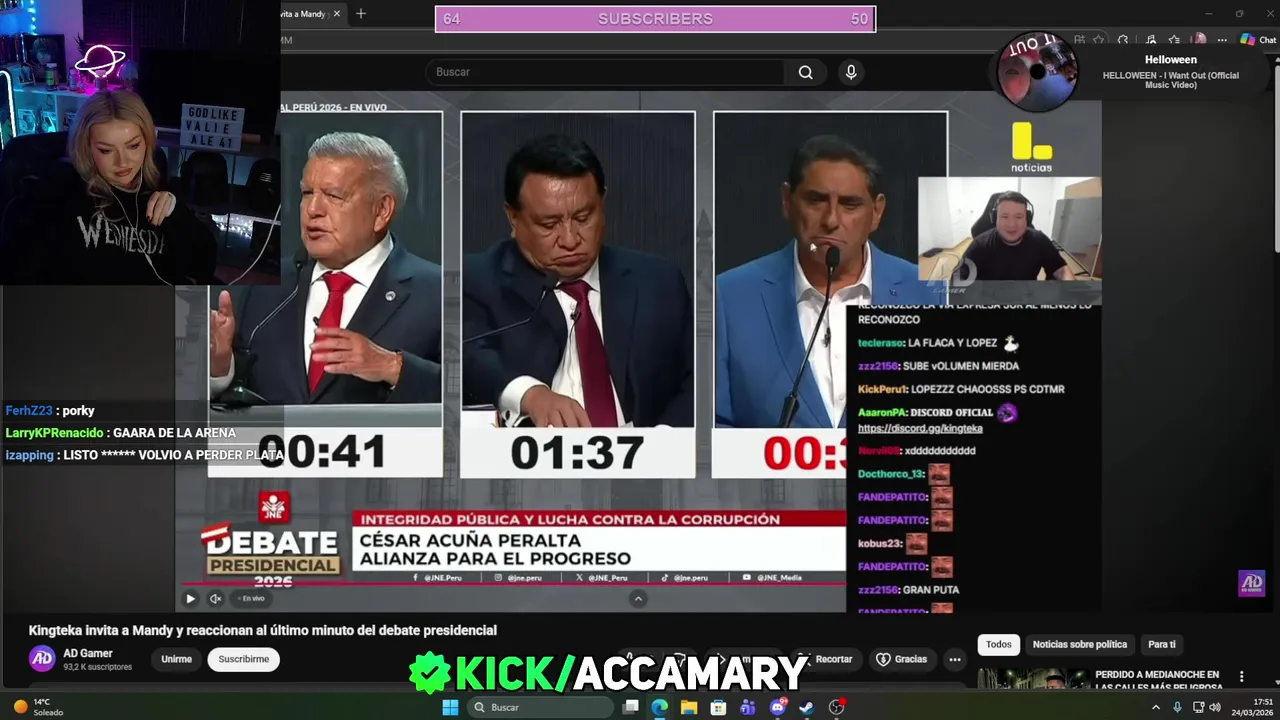1280x720 pixels.
Task: Click the media control icon in browser toolbar
Action: coord(1151,40)
